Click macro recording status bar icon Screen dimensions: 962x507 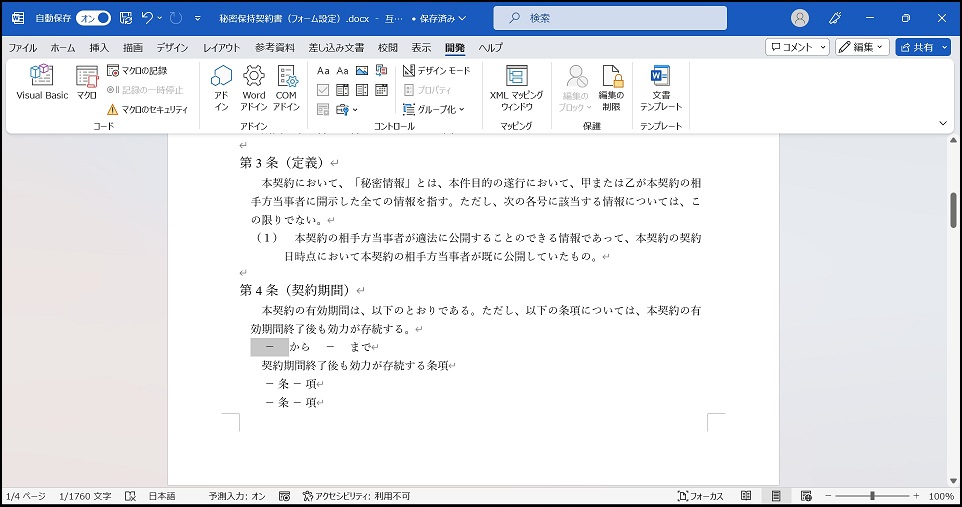(x=284, y=496)
